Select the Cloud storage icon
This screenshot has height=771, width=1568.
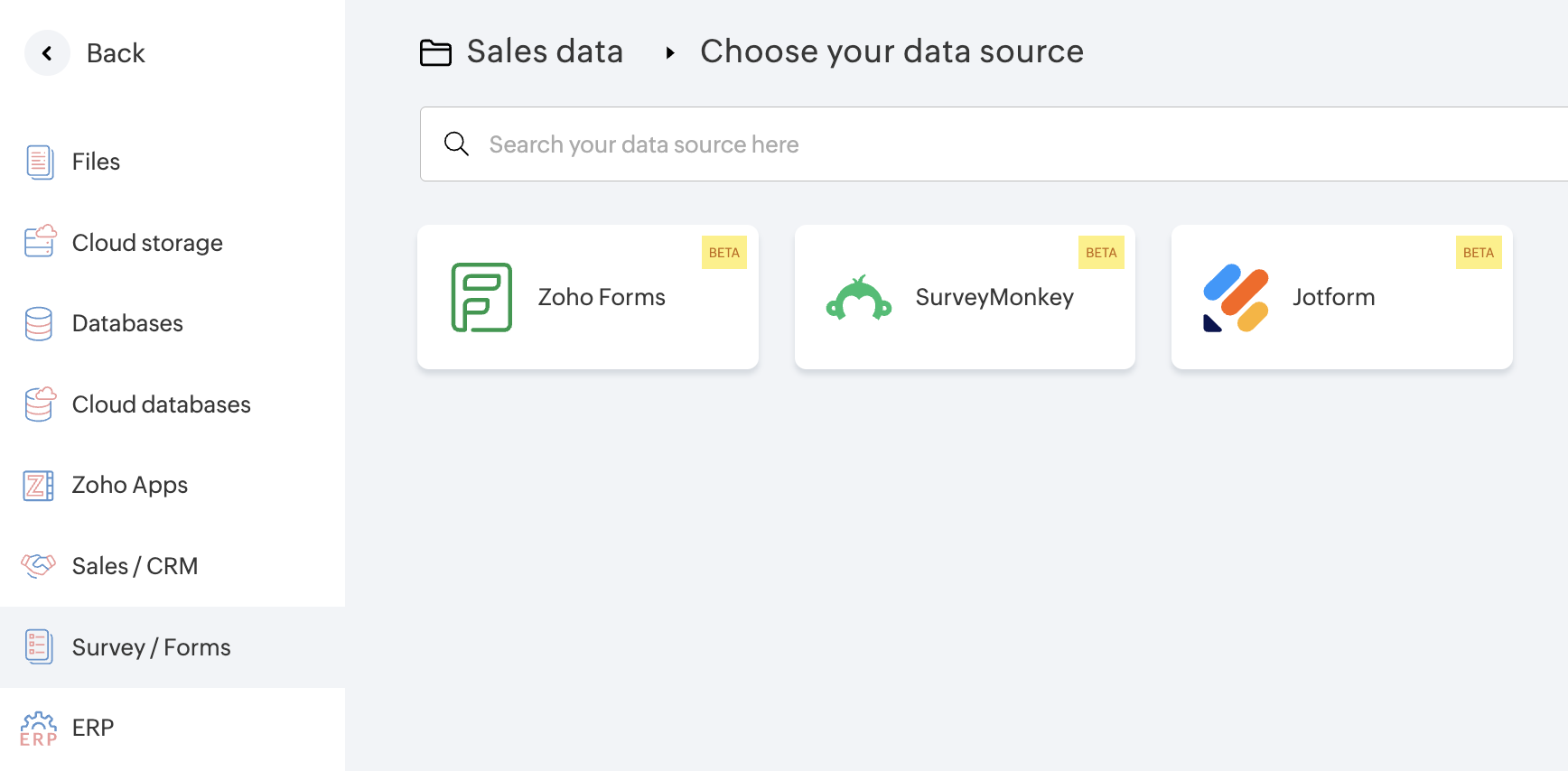(40, 242)
